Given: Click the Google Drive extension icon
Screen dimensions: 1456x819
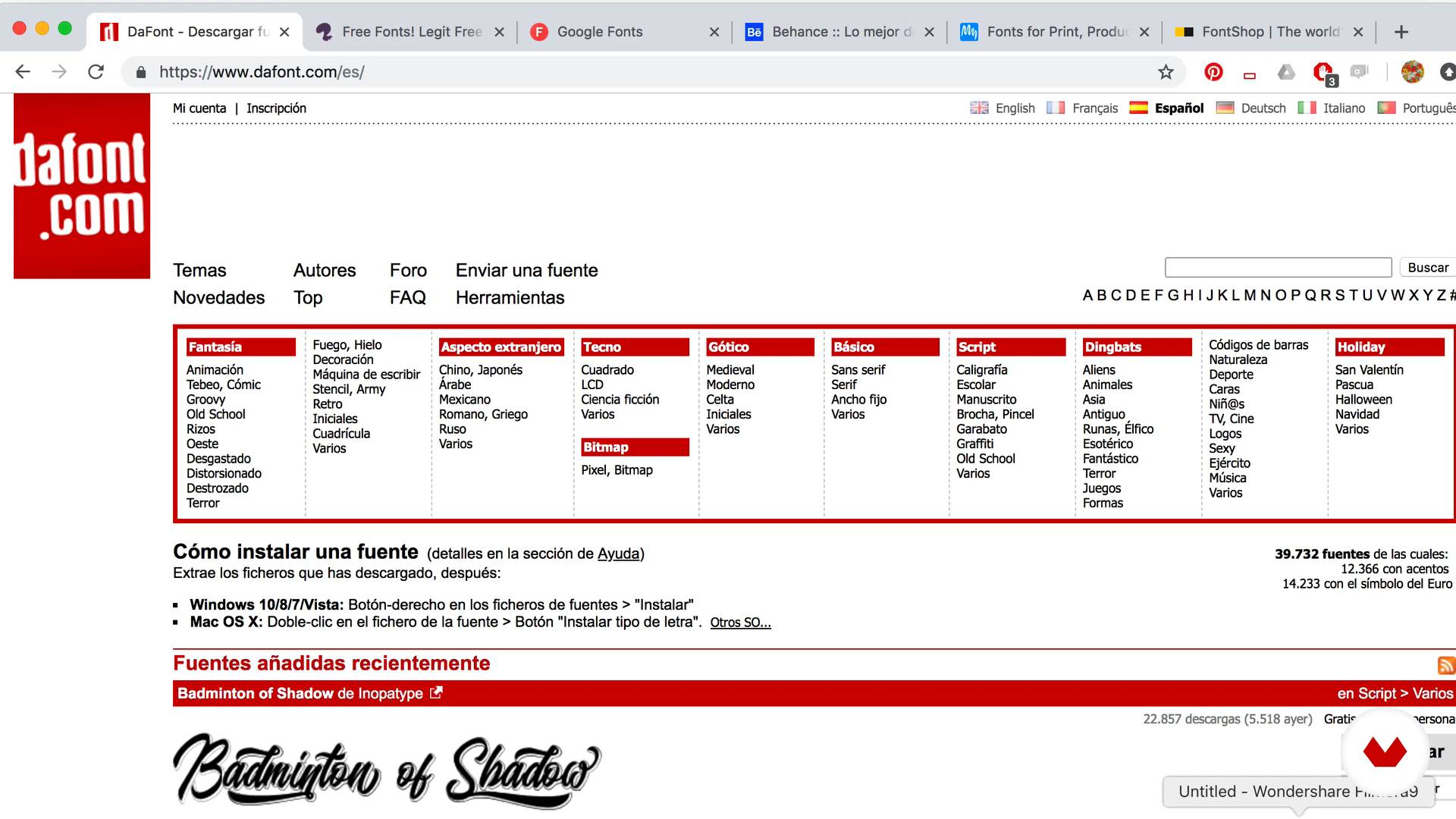Looking at the screenshot, I should point(1286,72).
